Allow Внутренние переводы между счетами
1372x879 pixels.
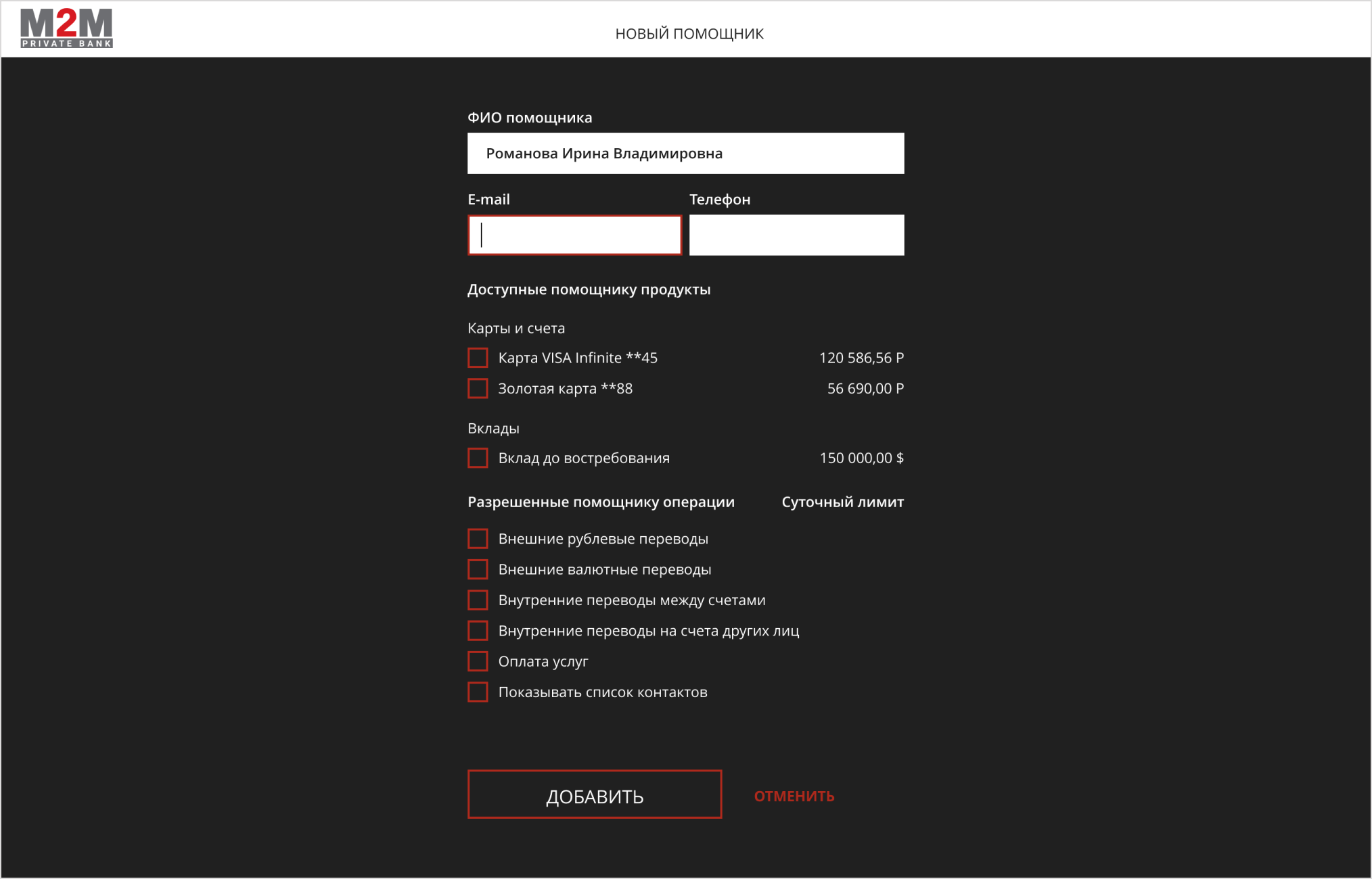pos(478,600)
